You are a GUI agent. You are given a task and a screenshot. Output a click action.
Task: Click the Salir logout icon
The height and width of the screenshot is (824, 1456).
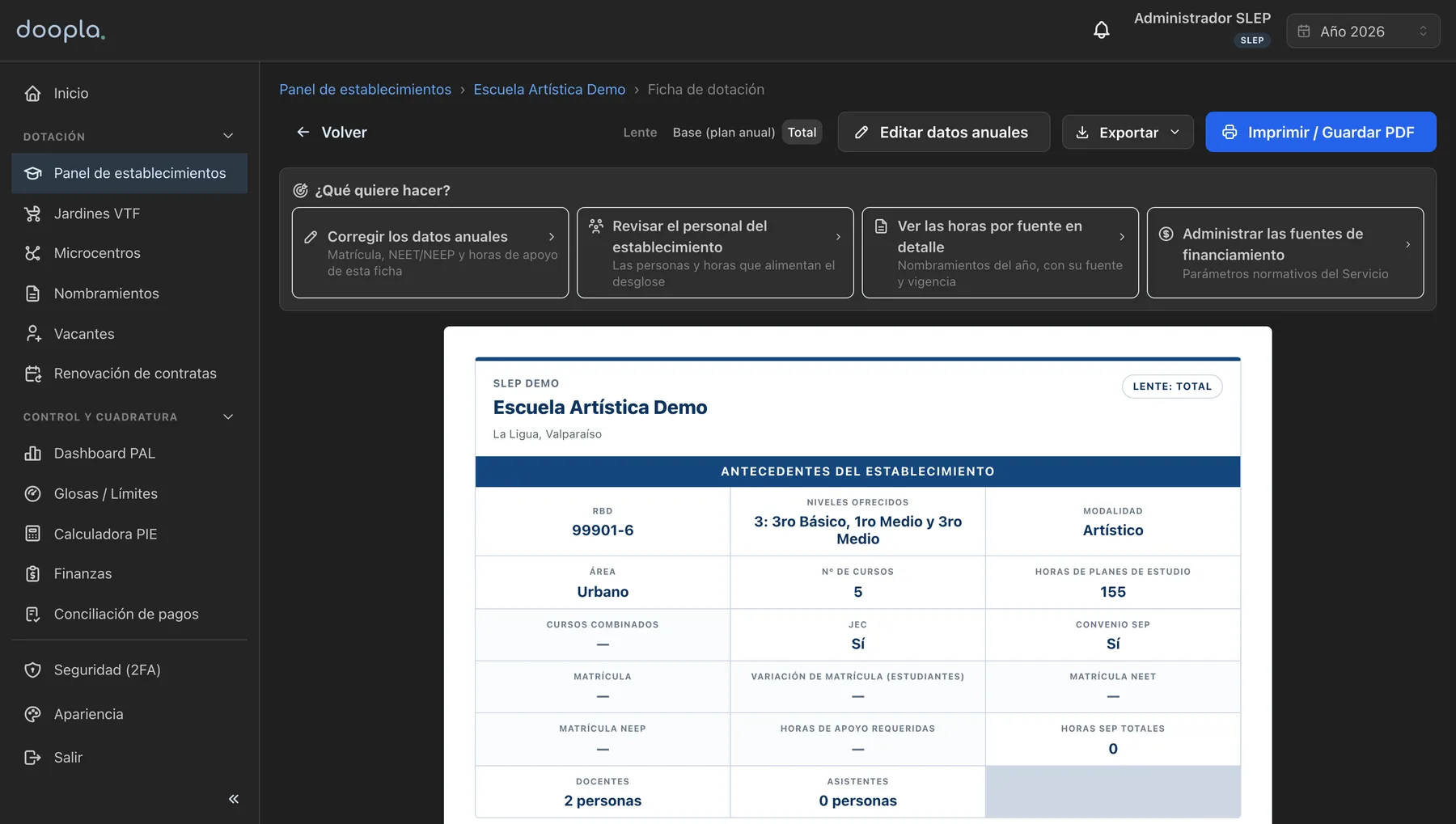(32, 758)
